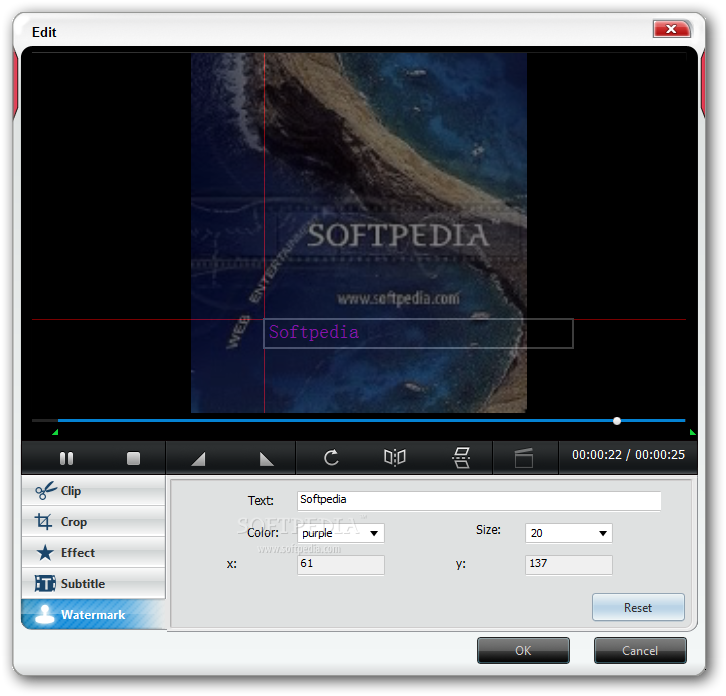Stop the video playback

coord(133,458)
